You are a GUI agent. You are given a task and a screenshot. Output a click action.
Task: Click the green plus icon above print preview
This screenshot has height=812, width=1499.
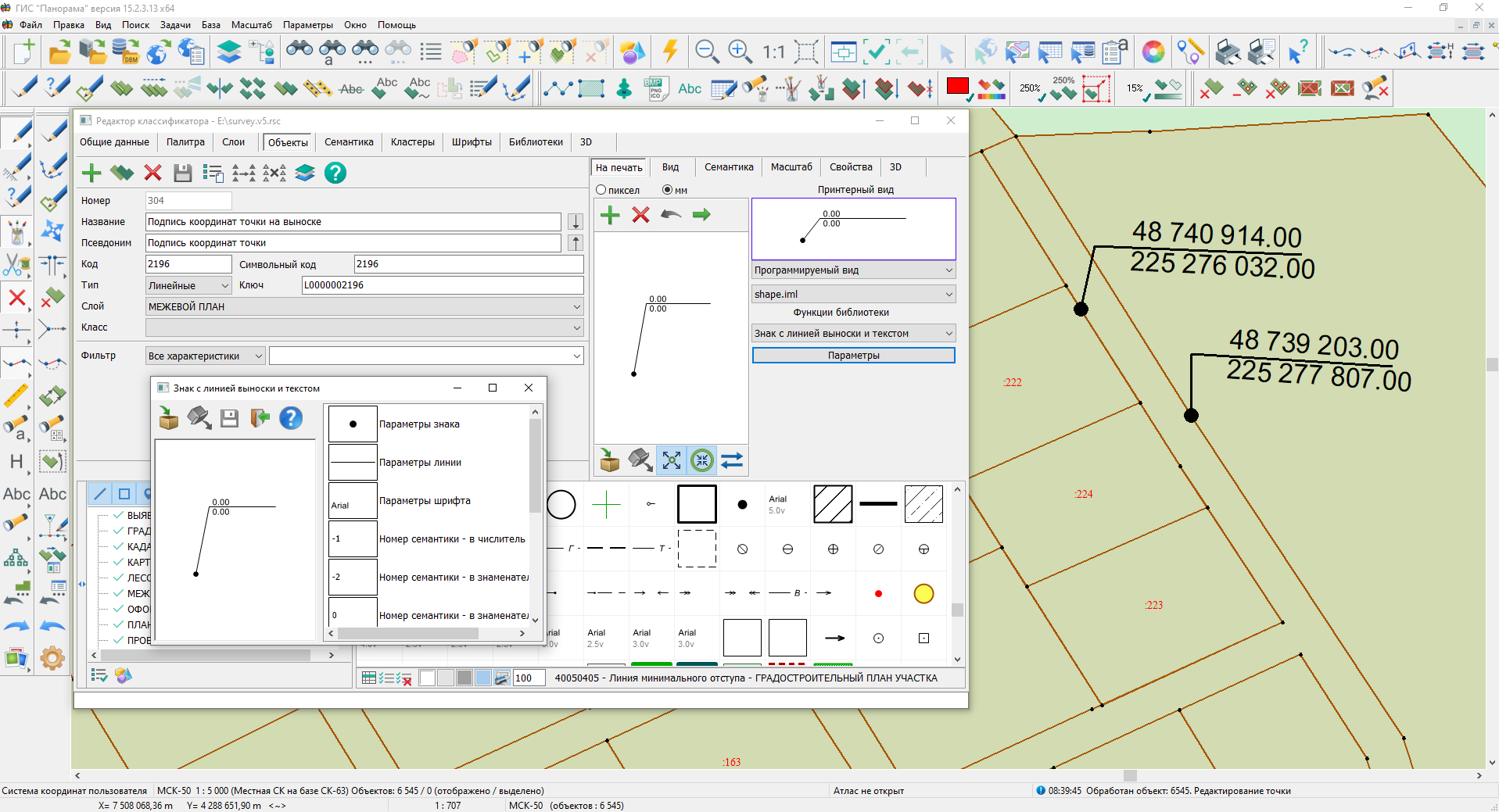610,215
